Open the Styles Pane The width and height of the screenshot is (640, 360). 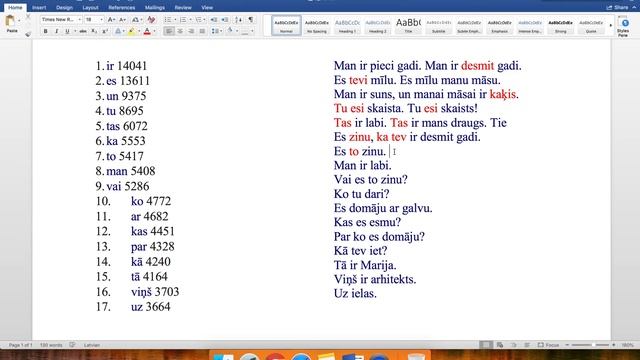click(623, 27)
